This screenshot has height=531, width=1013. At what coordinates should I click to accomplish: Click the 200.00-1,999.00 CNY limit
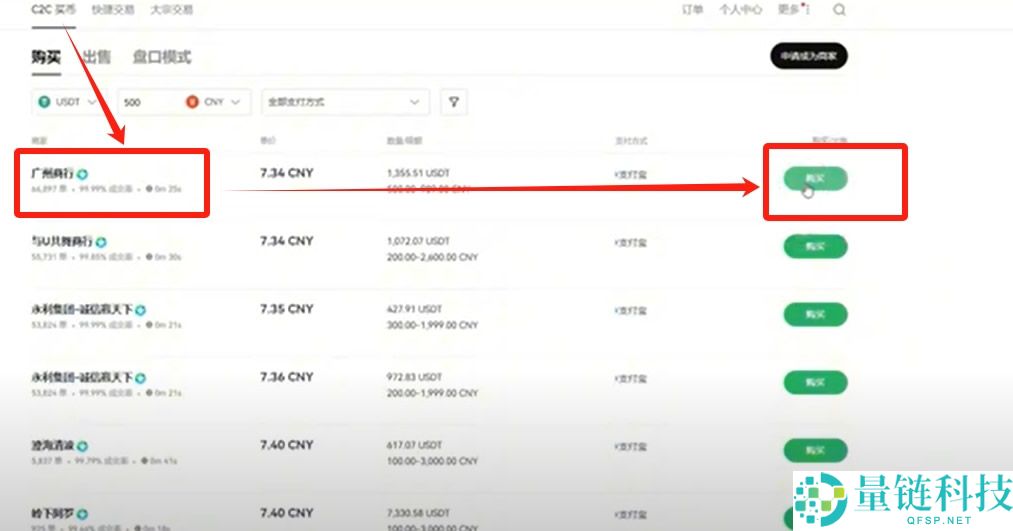[x=432, y=393]
